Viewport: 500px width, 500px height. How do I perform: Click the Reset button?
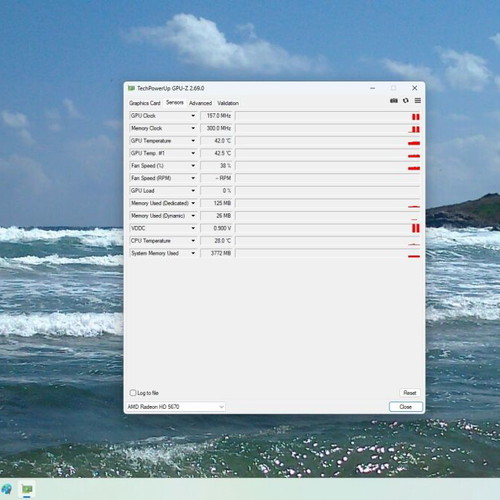click(x=410, y=393)
